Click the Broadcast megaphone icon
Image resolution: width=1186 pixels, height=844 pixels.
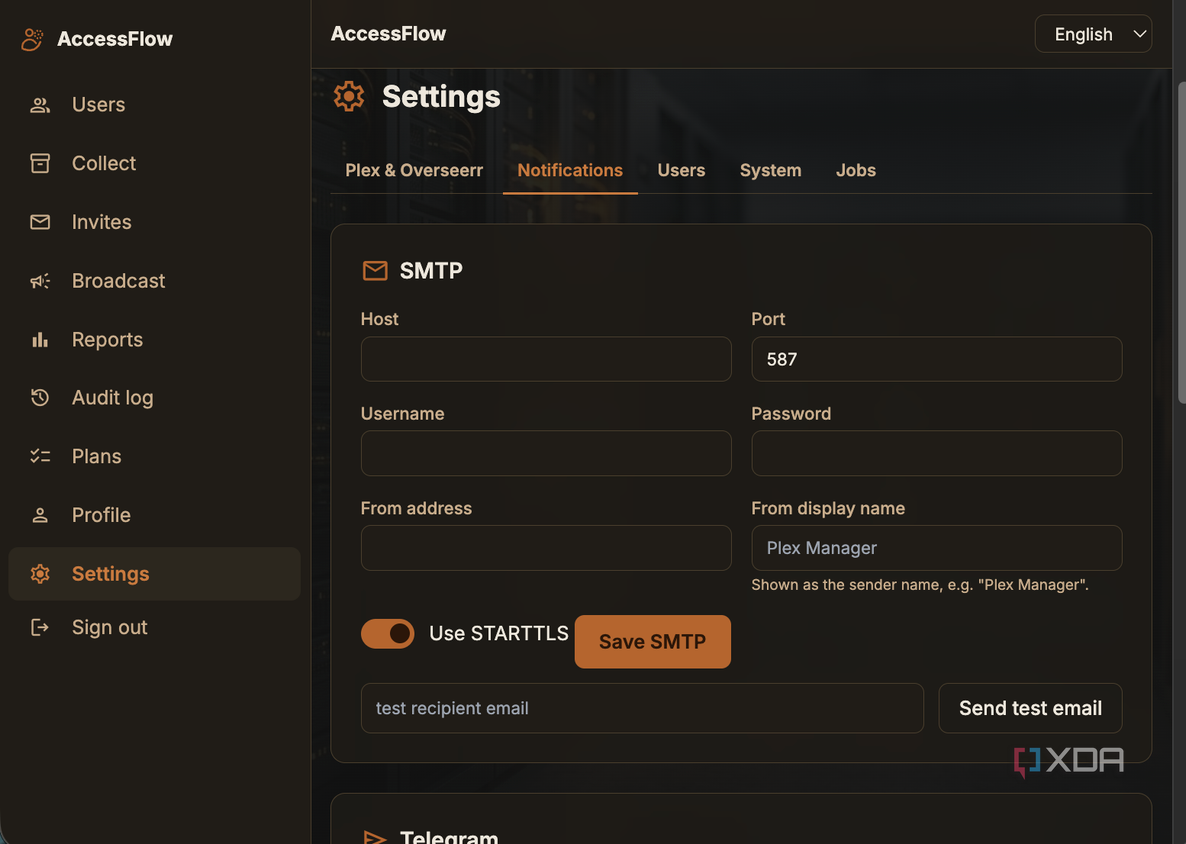tap(40, 281)
